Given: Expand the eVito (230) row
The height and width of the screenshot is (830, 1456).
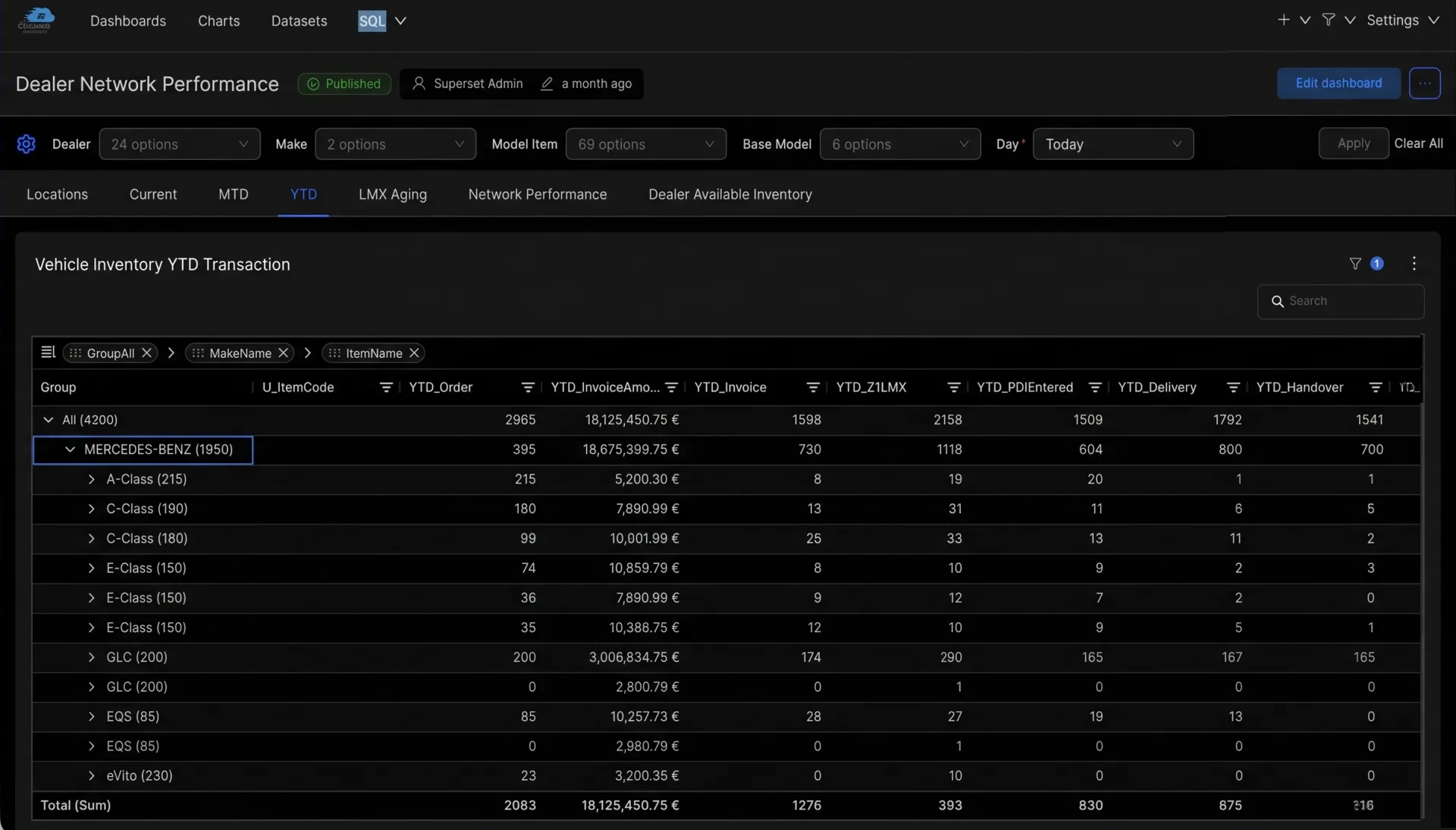Looking at the screenshot, I should coord(92,775).
